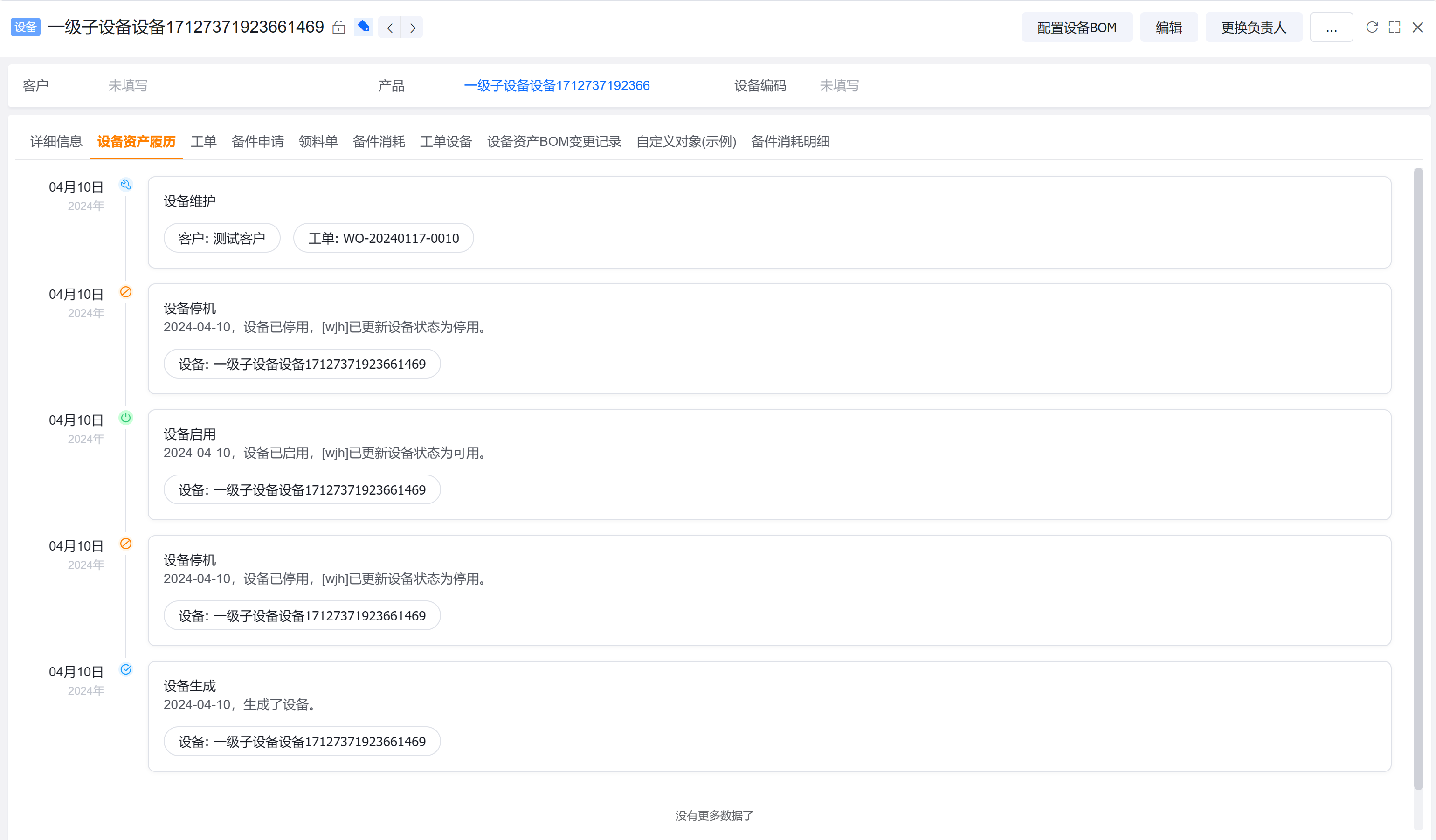
Task: Click the 设备编码 field label
Action: (x=760, y=85)
